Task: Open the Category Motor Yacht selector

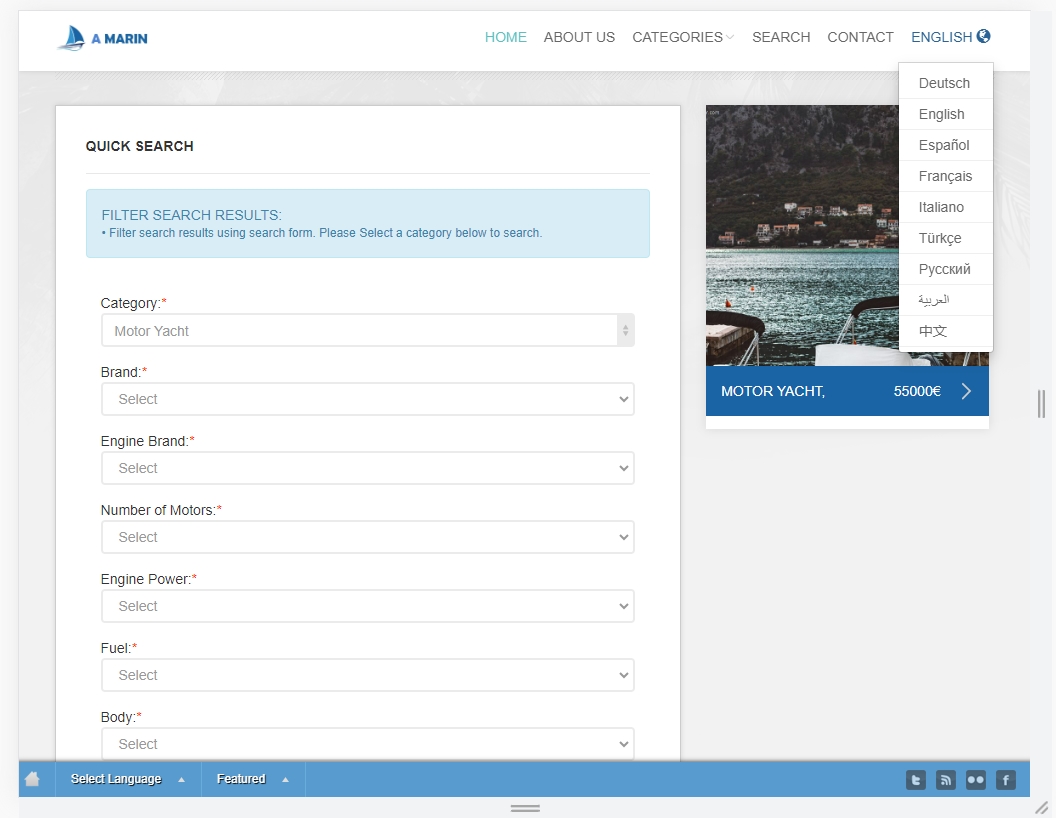Action: point(368,331)
